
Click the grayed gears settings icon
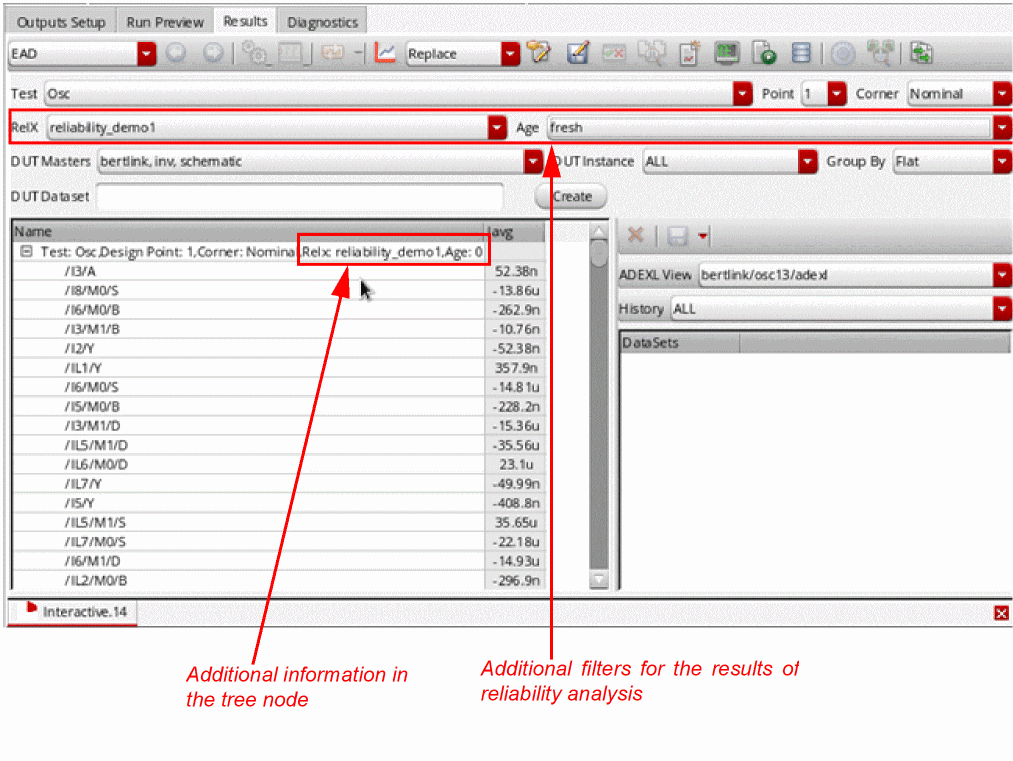(255, 53)
